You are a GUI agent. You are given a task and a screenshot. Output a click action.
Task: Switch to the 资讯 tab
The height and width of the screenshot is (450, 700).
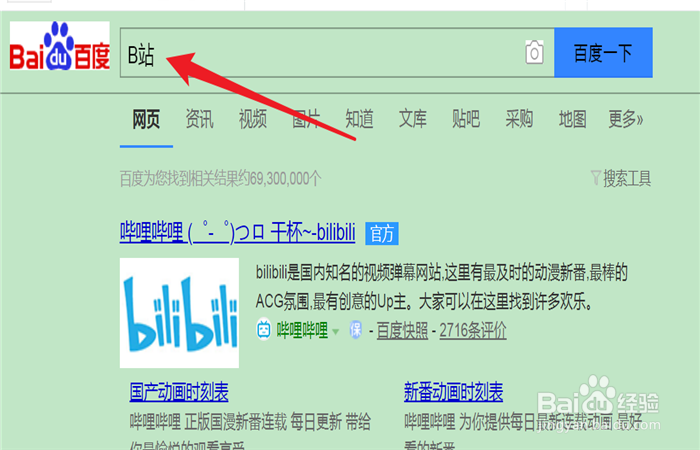(200, 119)
